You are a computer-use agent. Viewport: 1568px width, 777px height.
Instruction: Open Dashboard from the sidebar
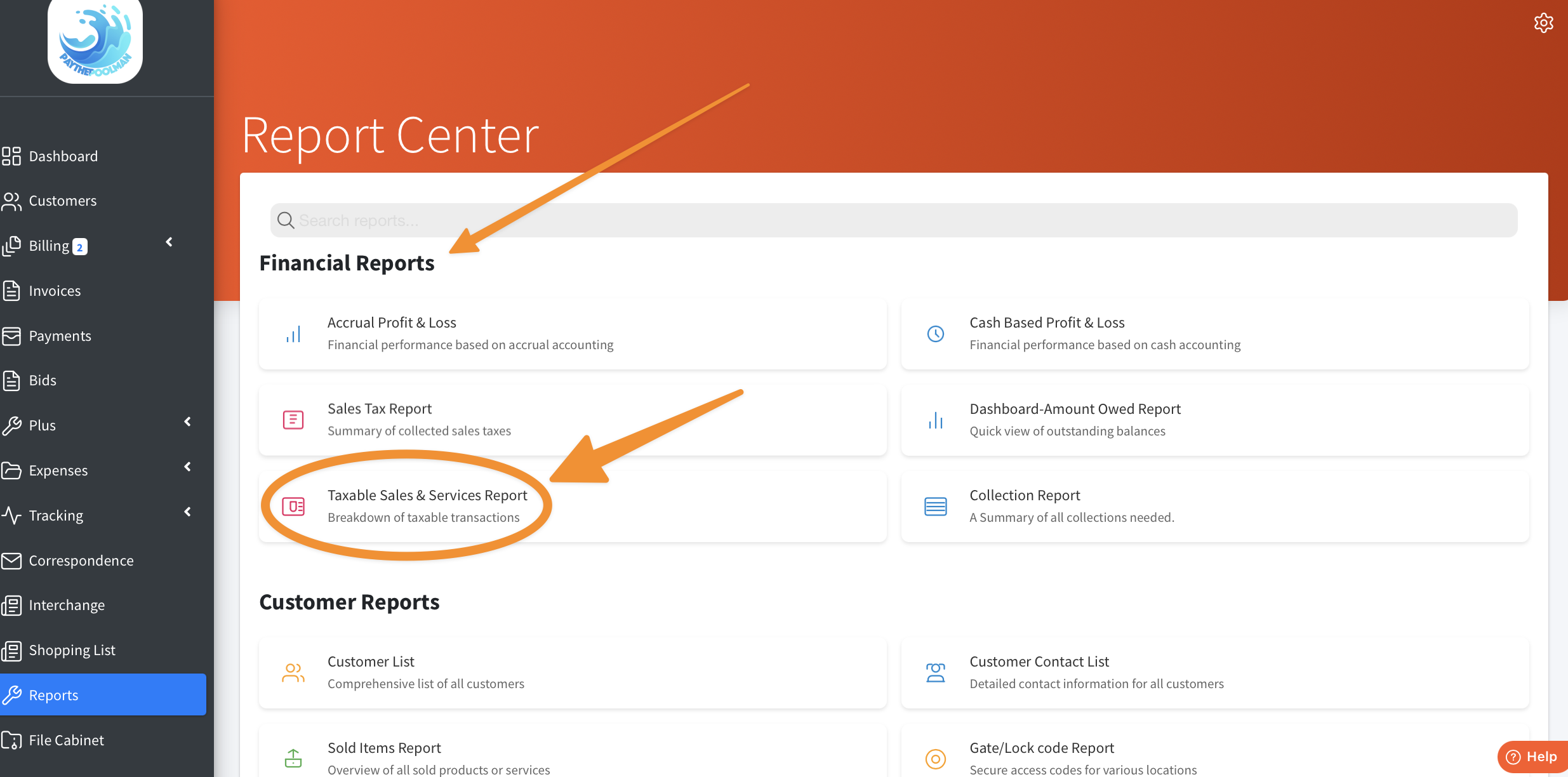(x=63, y=156)
